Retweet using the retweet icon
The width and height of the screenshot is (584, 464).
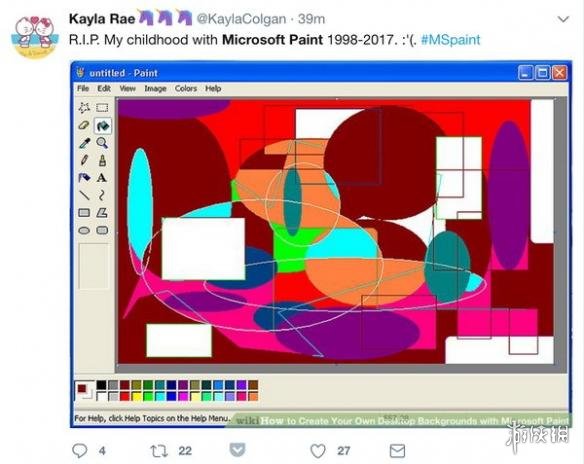point(159,451)
